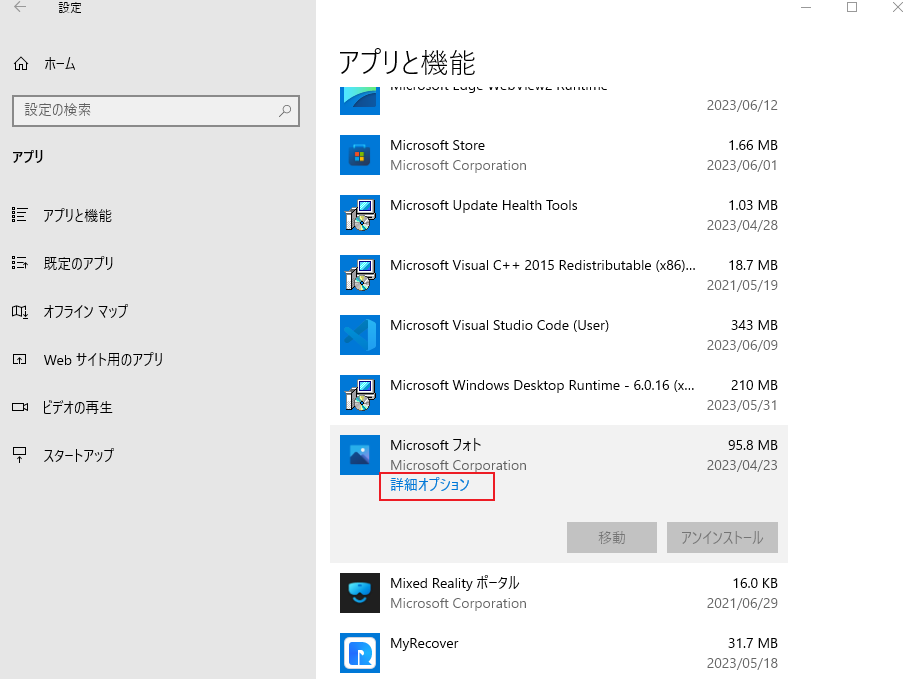916x679 pixels.
Task: Click the アンインストール button
Action: 722,537
